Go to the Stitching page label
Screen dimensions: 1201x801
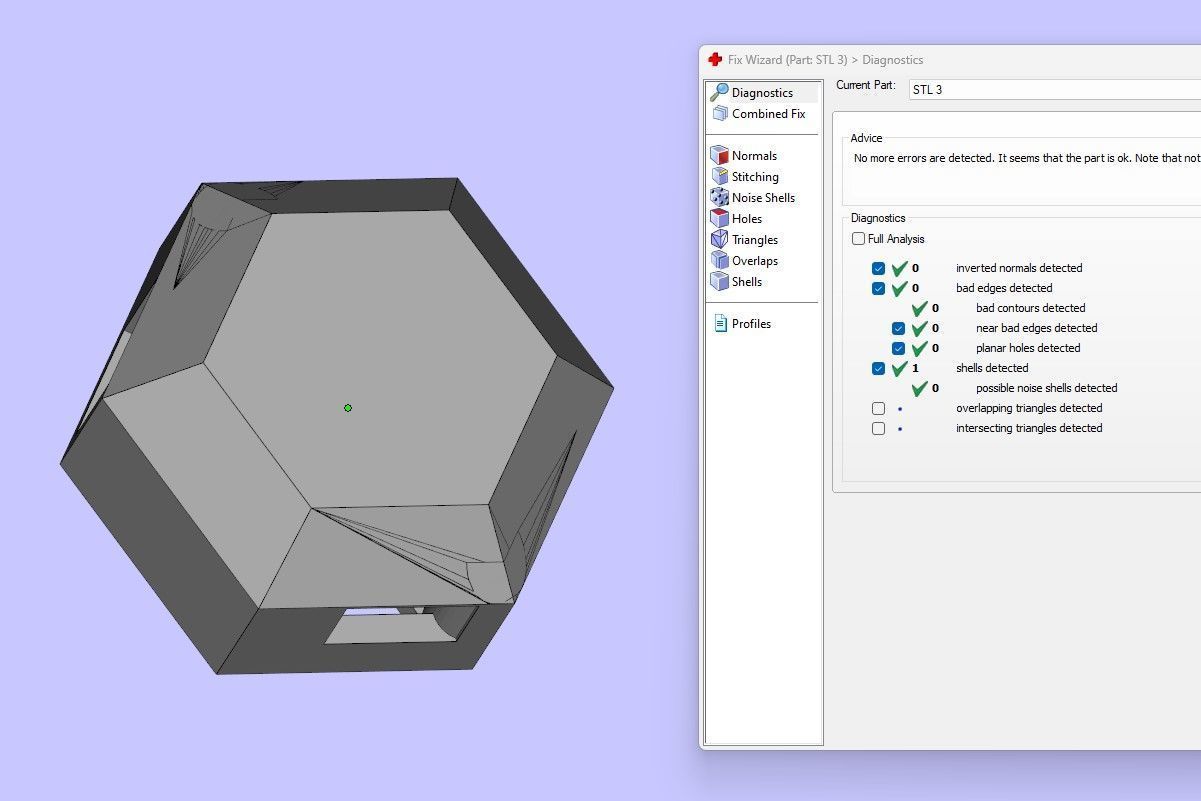point(755,177)
